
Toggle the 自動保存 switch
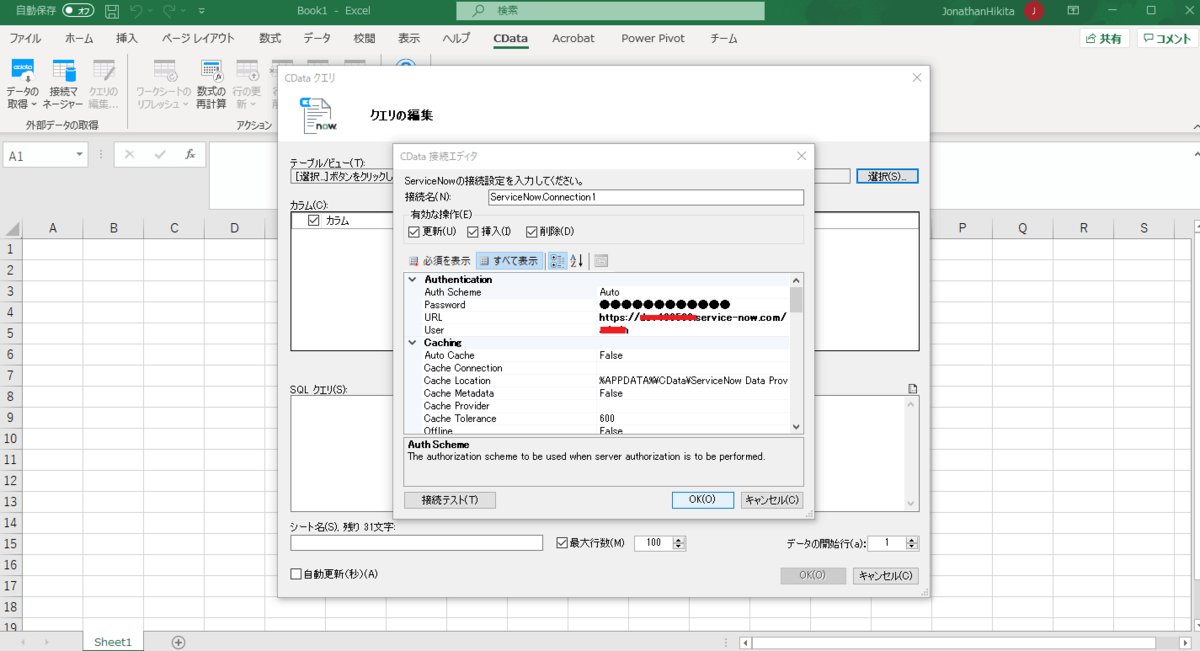click(78, 11)
